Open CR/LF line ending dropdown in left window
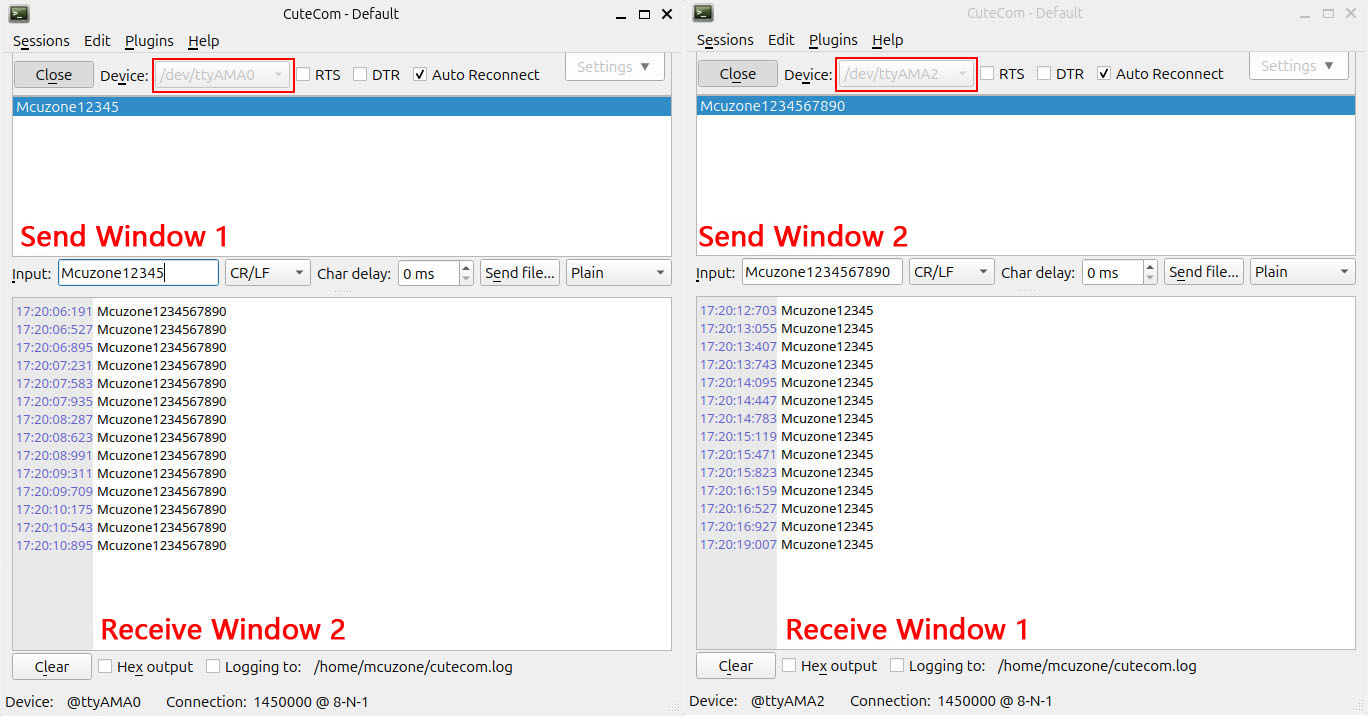 tap(268, 273)
